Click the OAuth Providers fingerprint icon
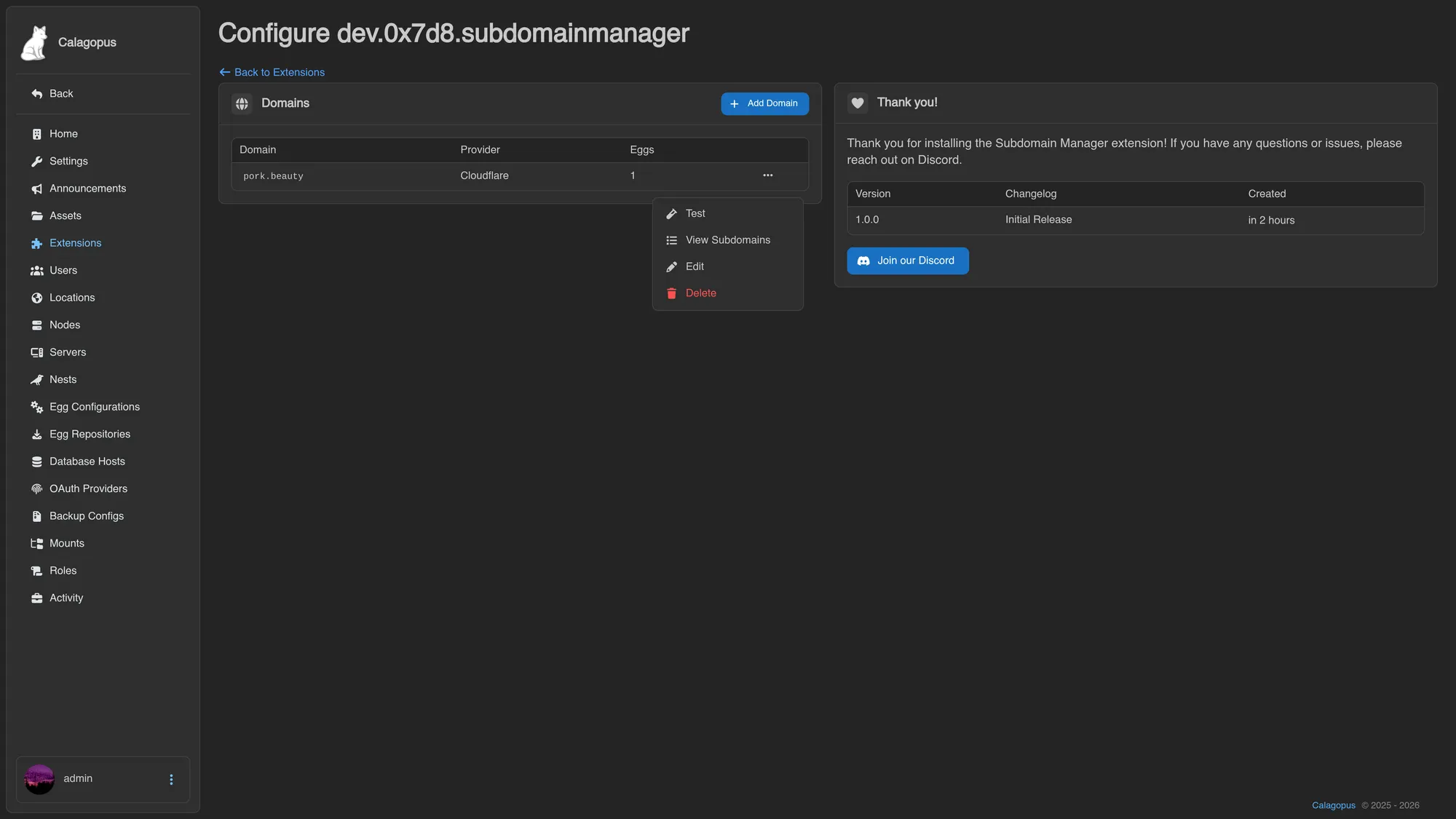 [37, 489]
